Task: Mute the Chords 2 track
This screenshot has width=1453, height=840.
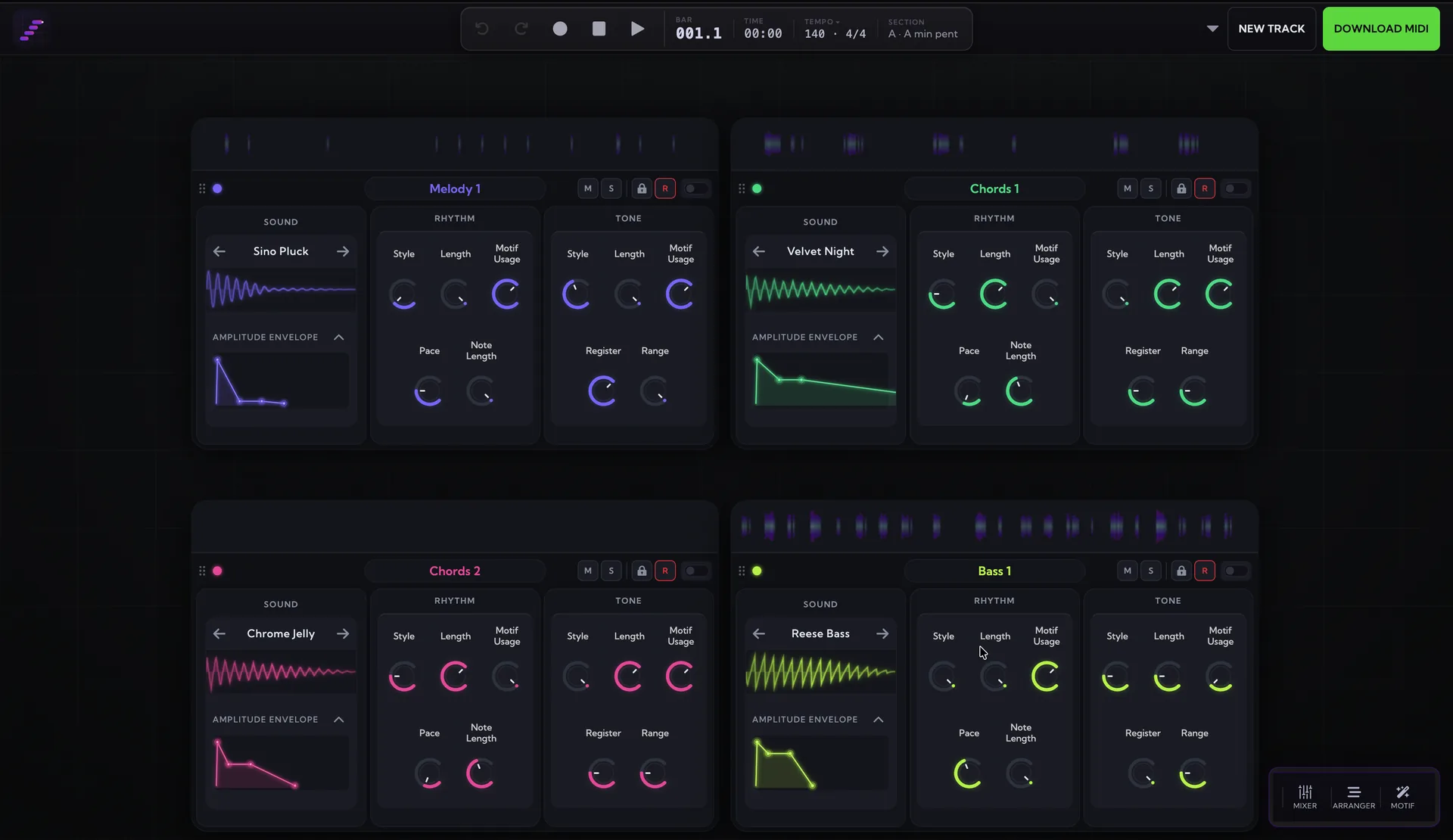Action: 588,571
